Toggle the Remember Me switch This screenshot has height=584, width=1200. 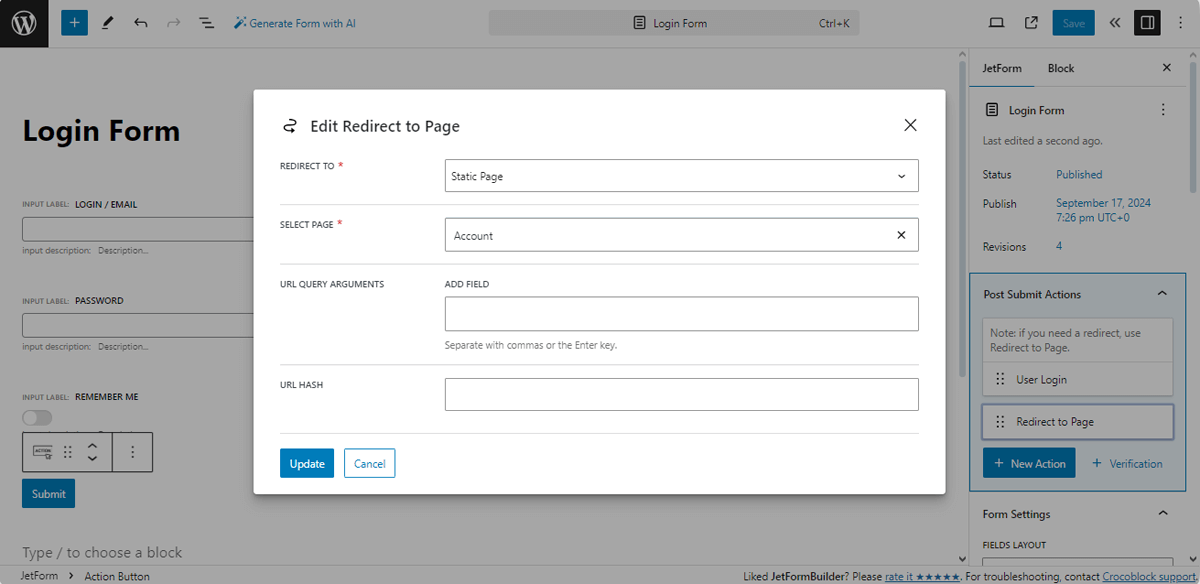pos(37,417)
